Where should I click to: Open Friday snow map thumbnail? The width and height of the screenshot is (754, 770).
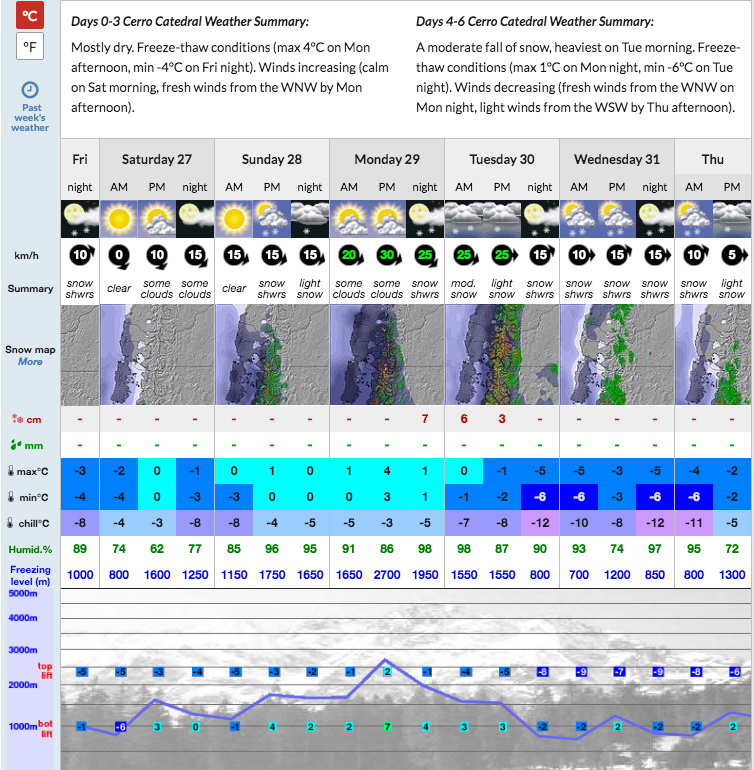click(x=80, y=355)
